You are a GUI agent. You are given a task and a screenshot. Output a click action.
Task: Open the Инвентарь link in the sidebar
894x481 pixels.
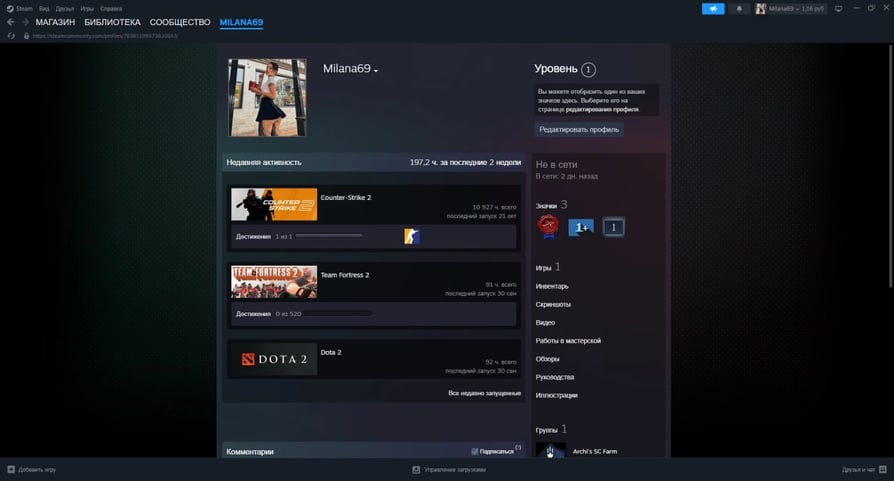click(x=552, y=286)
